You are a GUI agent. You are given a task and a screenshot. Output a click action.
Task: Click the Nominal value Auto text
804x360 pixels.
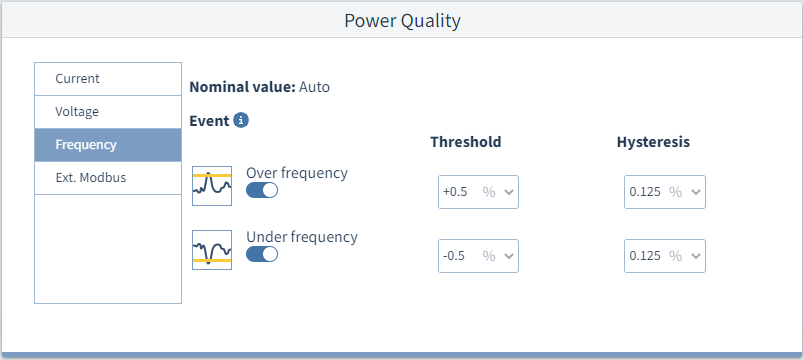click(259, 87)
